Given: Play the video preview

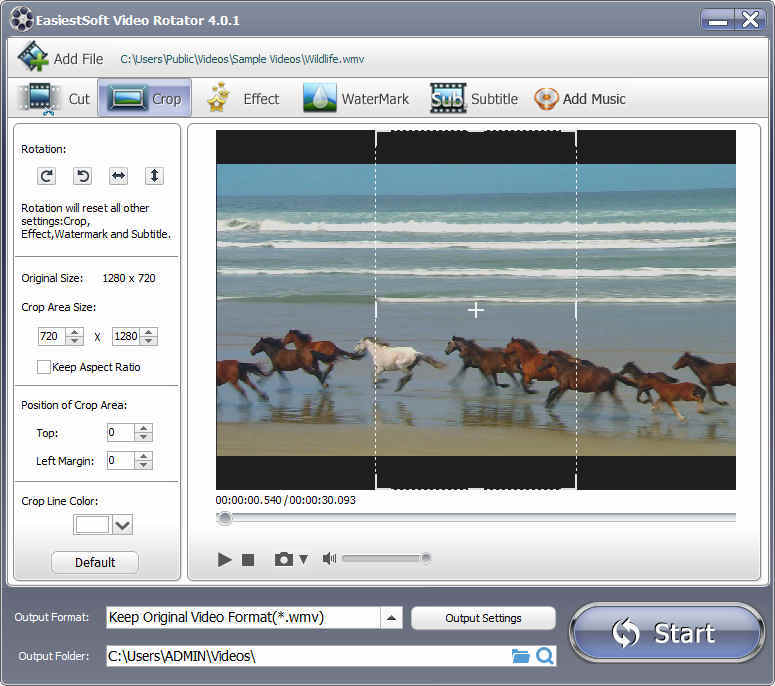Looking at the screenshot, I should (224, 559).
